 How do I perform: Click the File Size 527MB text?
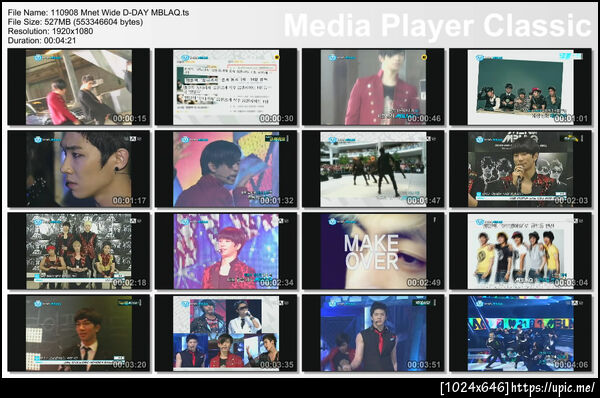click(75, 22)
